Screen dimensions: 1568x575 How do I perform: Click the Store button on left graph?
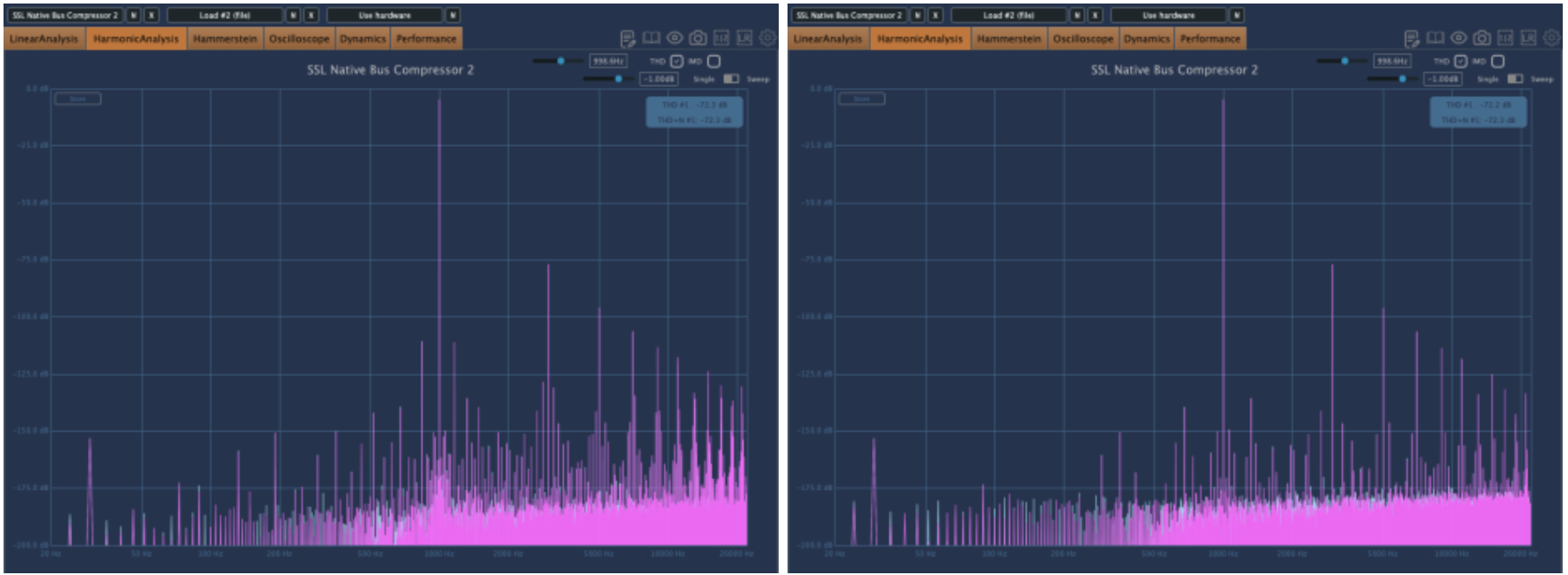(78, 98)
